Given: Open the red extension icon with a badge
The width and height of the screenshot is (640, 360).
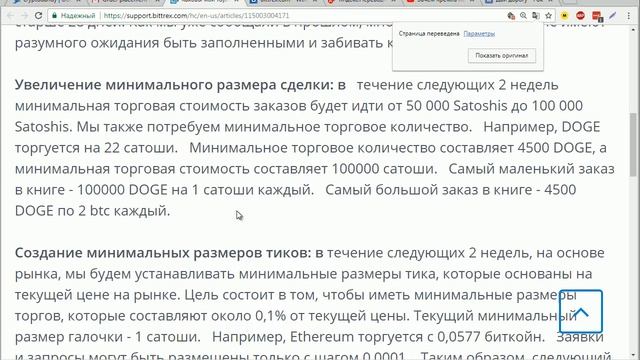Looking at the screenshot, I should click(597, 16).
